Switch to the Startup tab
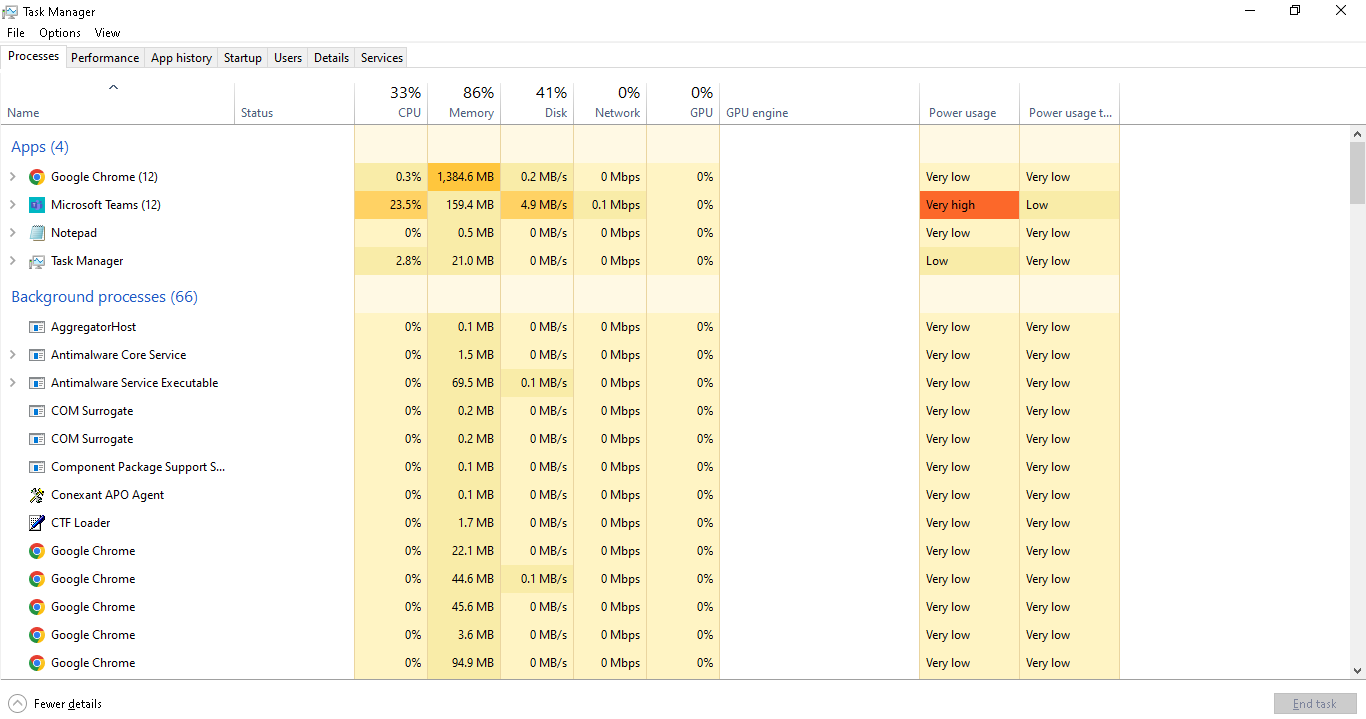 click(243, 58)
